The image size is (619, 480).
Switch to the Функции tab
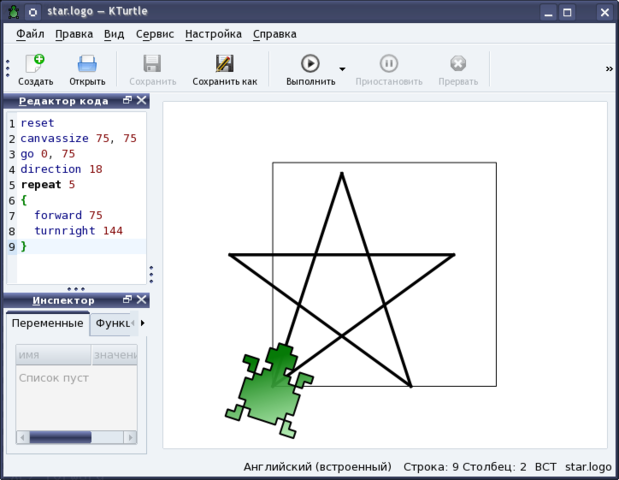click(x=113, y=323)
